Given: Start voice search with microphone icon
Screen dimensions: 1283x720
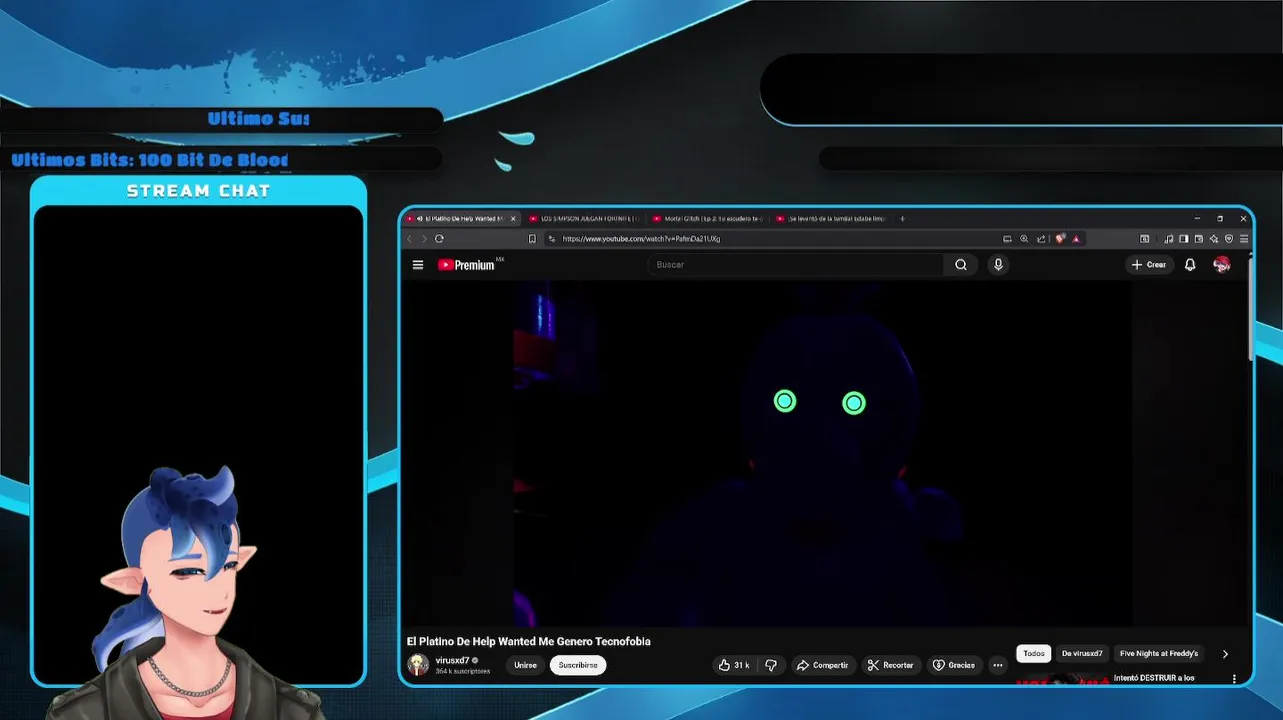Looking at the screenshot, I should tap(998, 265).
